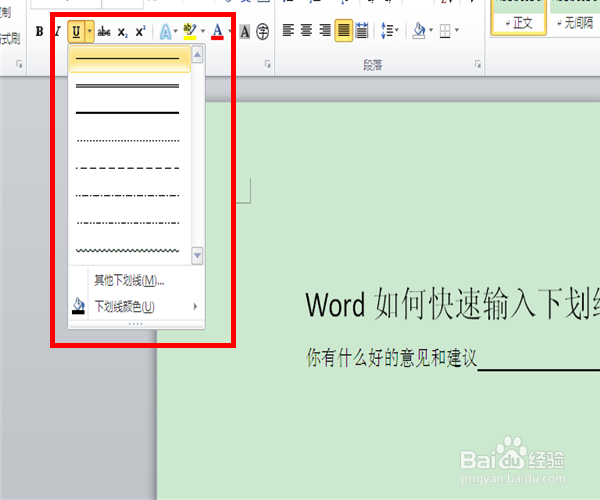Align text right
600x500 pixels.
click(x=325, y=30)
